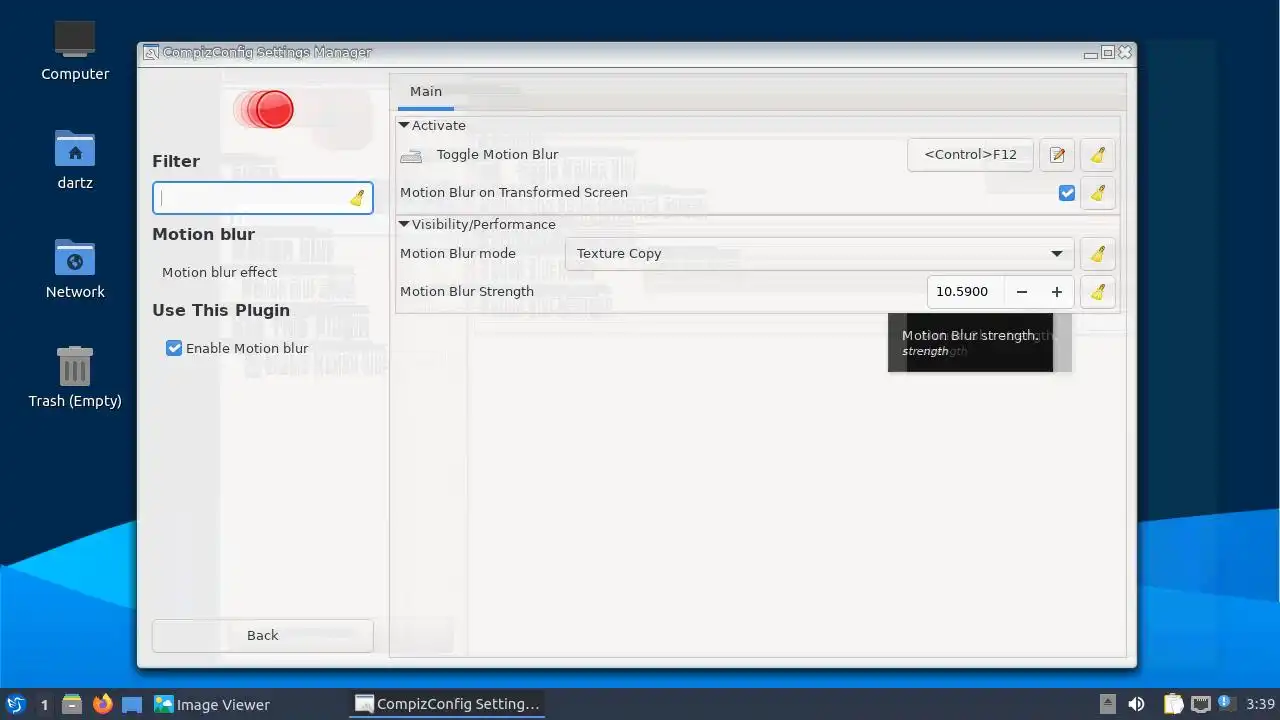
Task: Edit the Toggle Motion Blur keybinding
Action: [1057, 155]
